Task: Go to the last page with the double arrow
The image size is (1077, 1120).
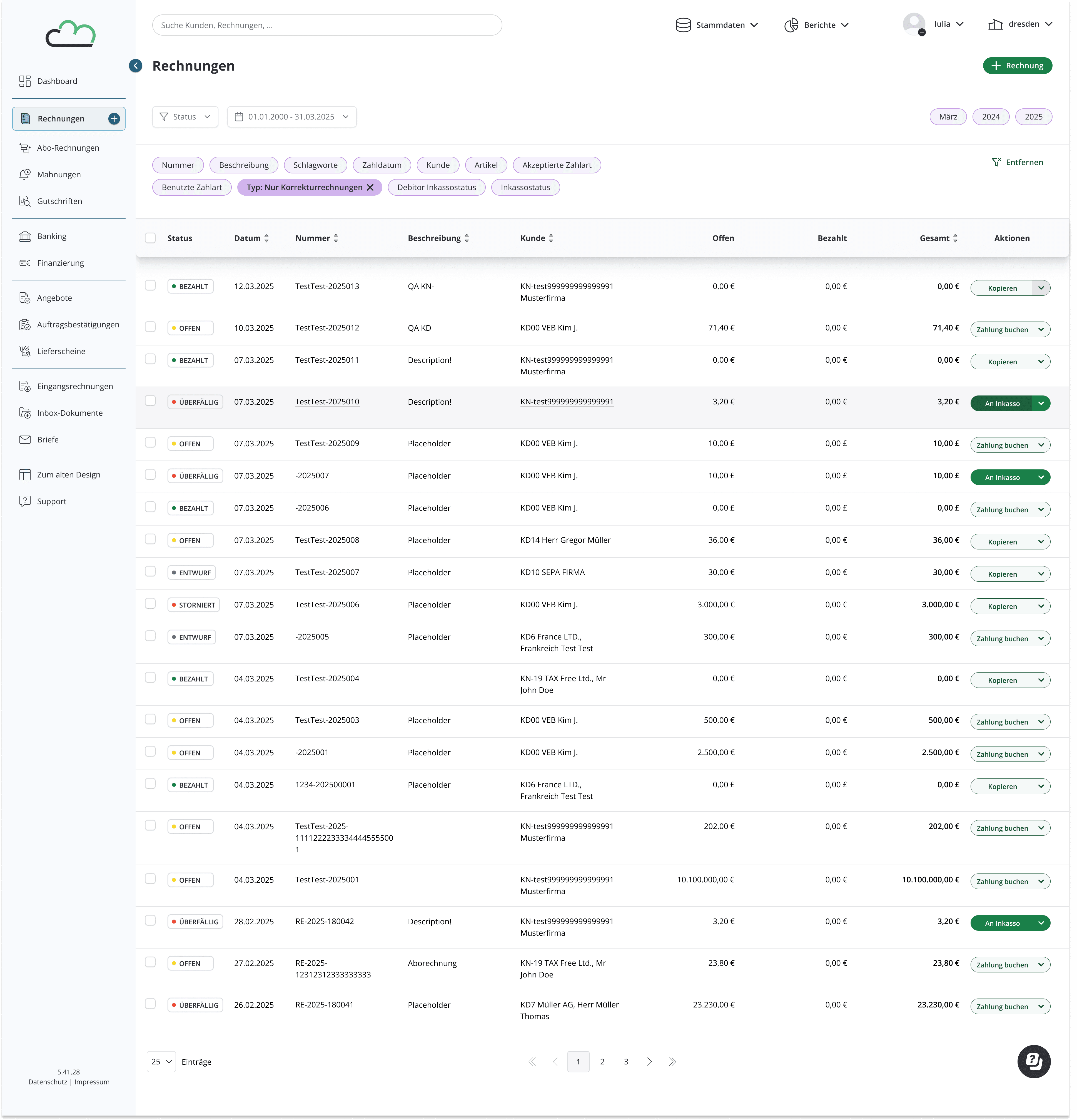Action: (672, 1062)
